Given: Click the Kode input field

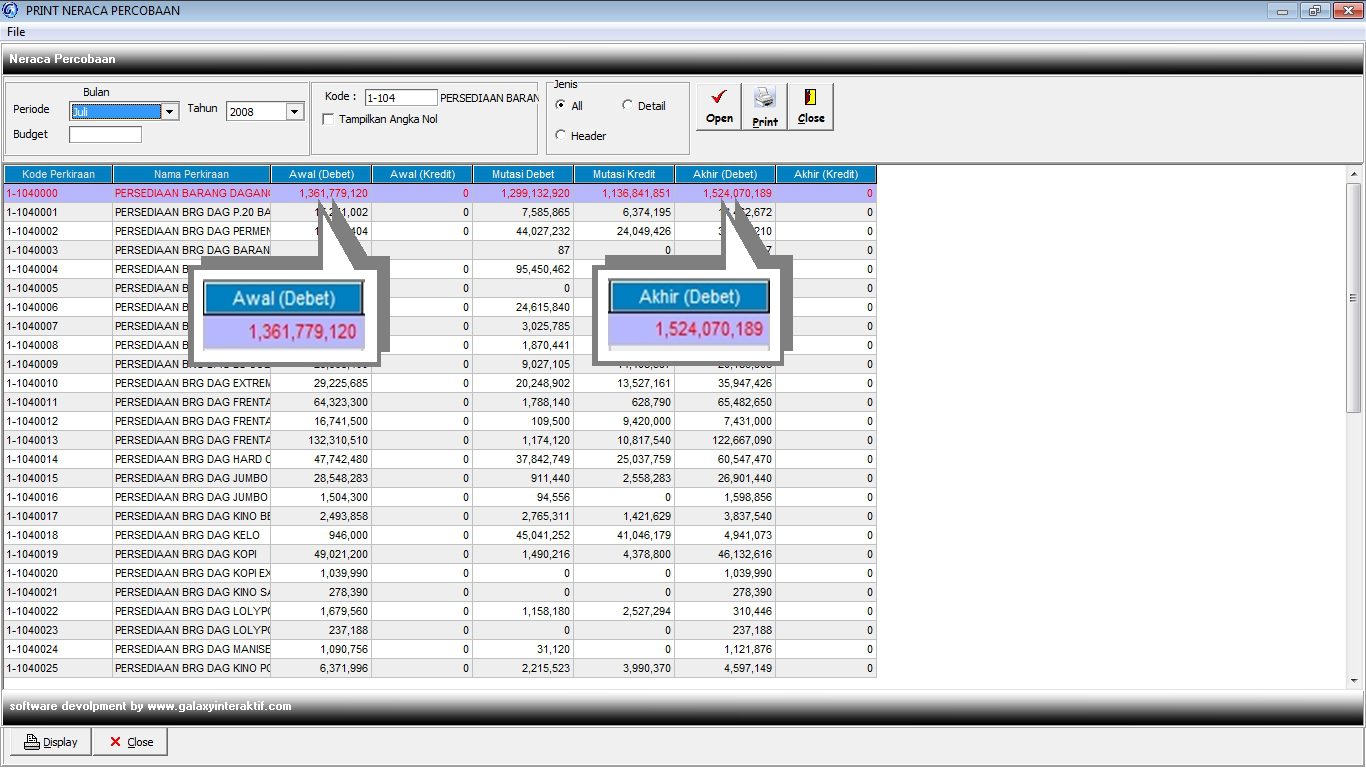Looking at the screenshot, I should point(400,98).
